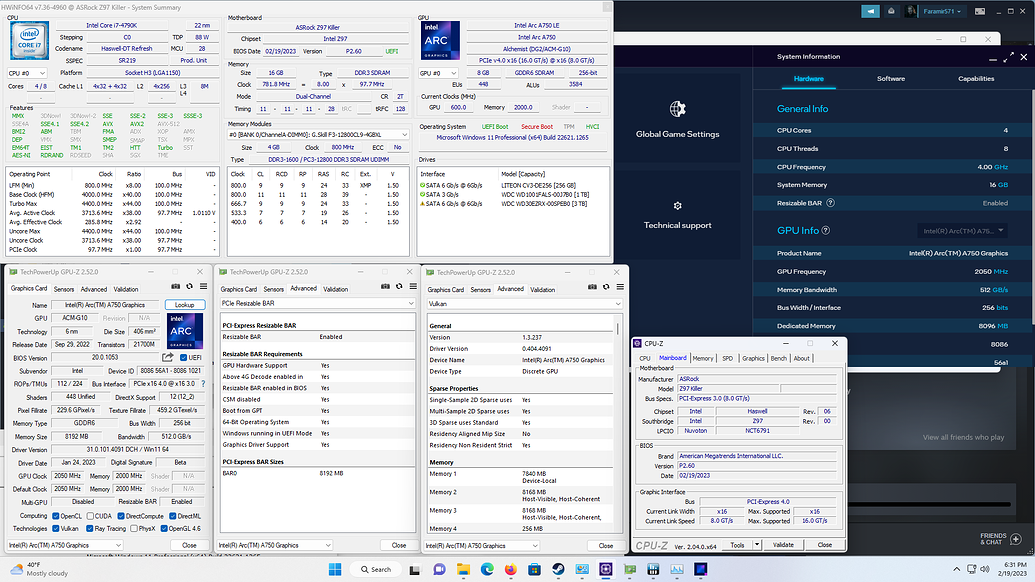Click the taskbar Search box
1035x582 pixels.
378,569
